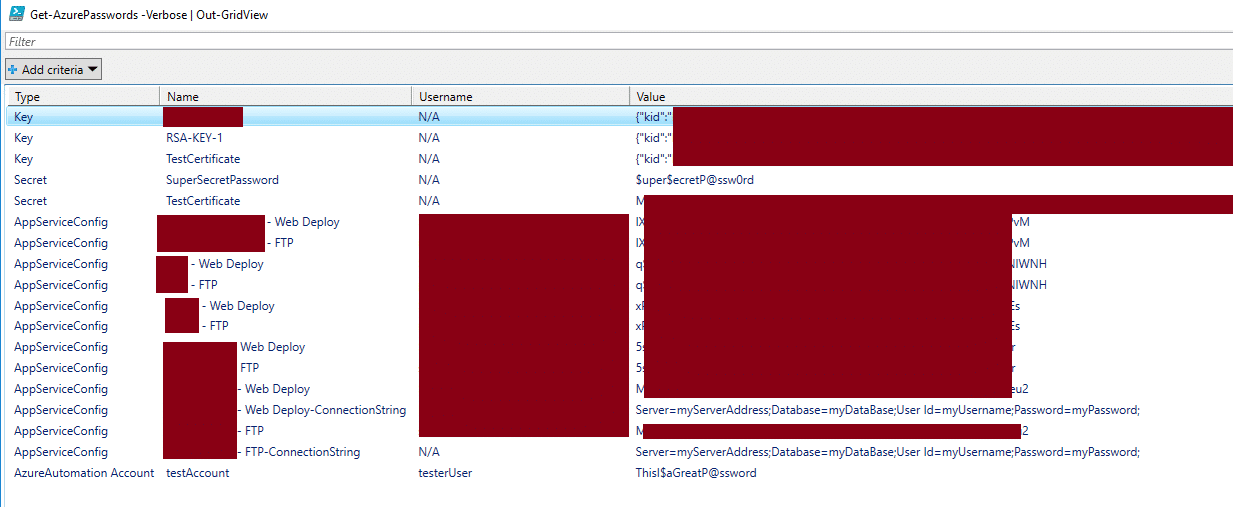
Task: Click inside the Filter search box
Action: pos(600,42)
